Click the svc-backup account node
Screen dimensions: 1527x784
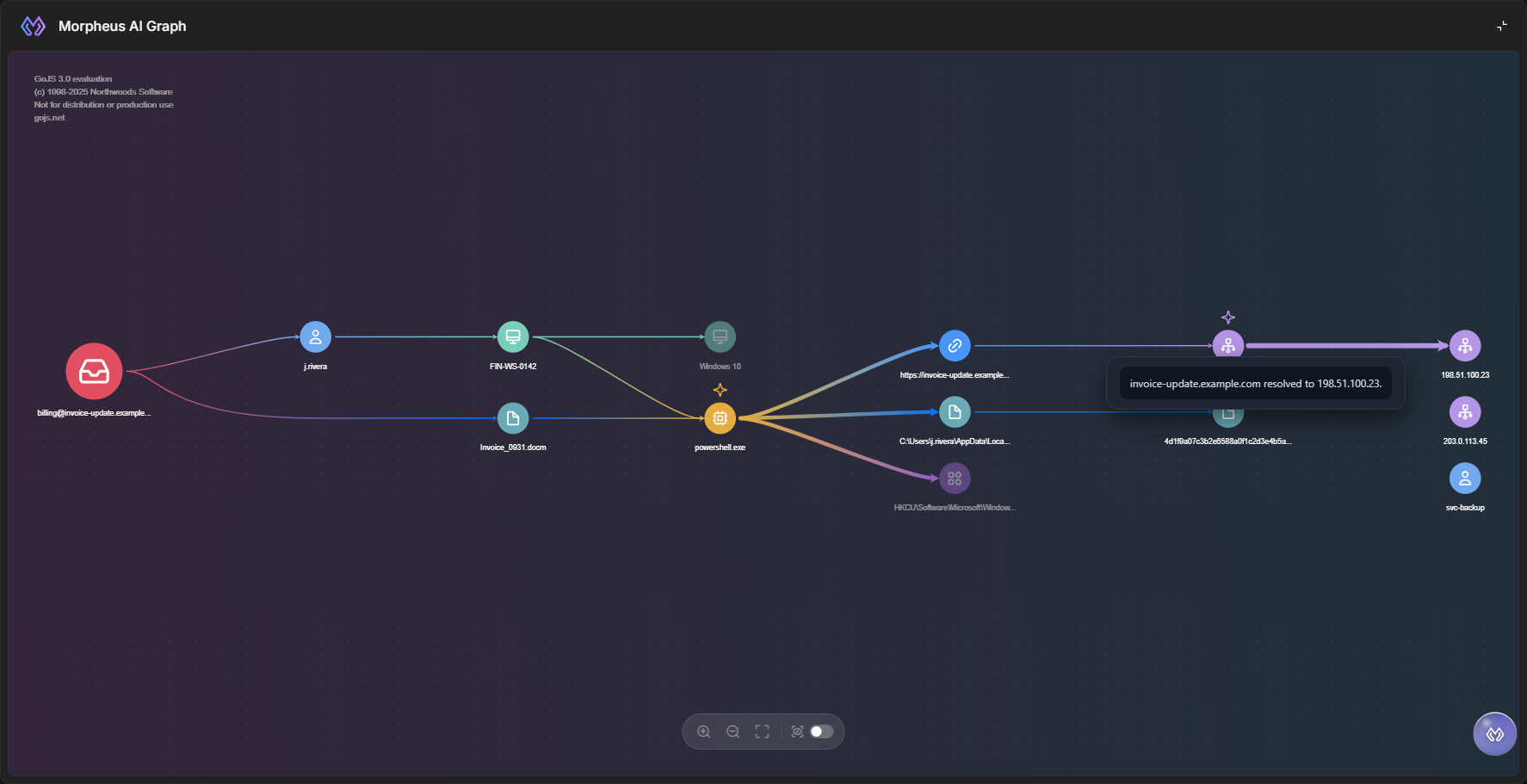click(x=1465, y=478)
